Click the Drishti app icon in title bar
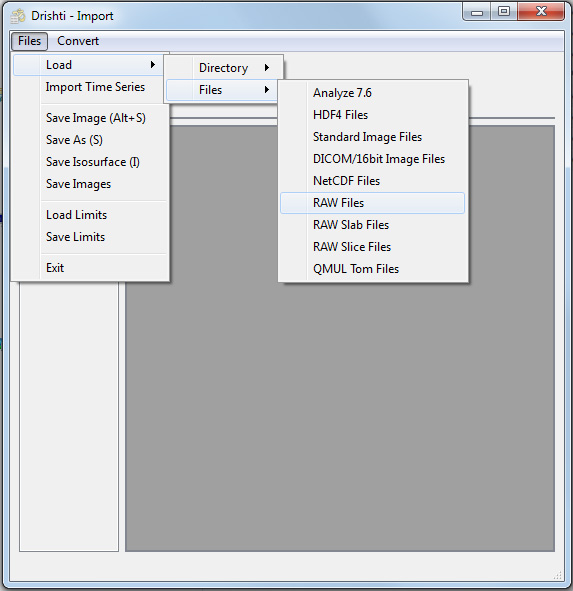Image resolution: width=573 pixels, height=591 pixels. 18,16
